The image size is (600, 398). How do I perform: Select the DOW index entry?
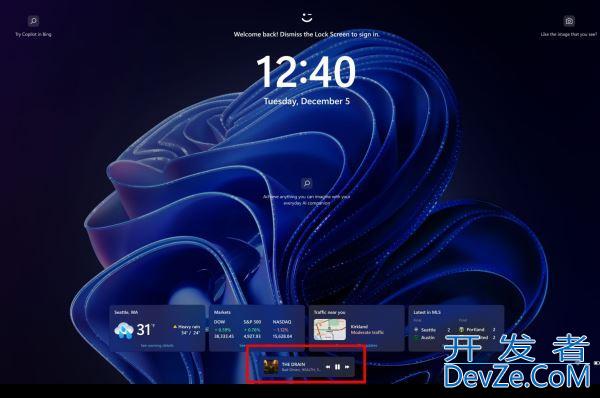point(224,329)
